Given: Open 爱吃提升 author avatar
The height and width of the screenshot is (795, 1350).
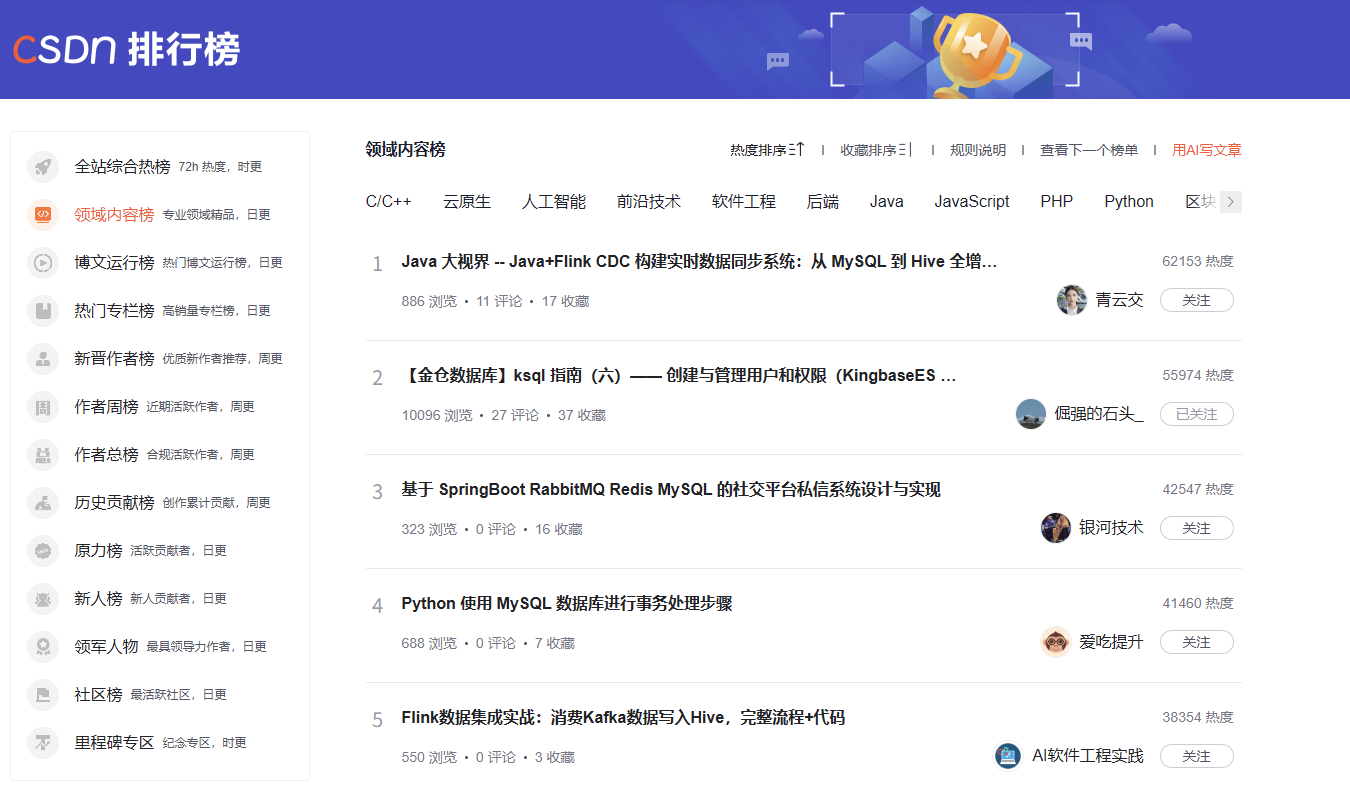Looking at the screenshot, I should 1056,642.
